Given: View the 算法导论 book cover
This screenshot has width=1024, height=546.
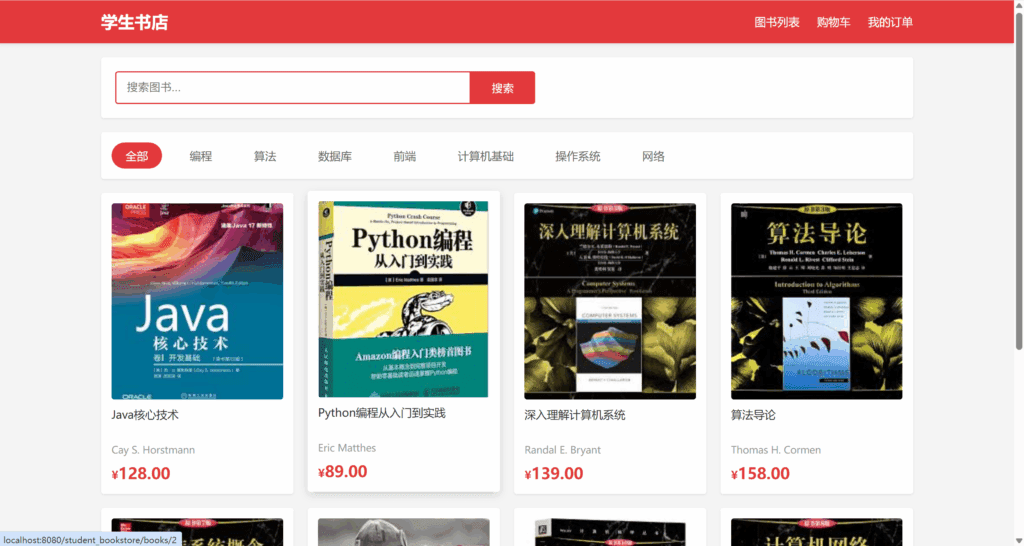Looking at the screenshot, I should tap(816, 301).
